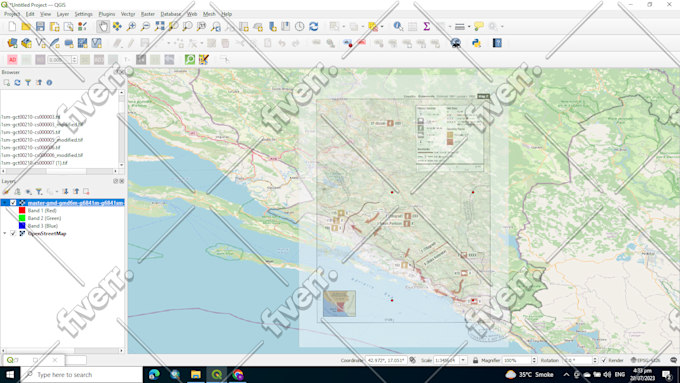Select the OpenStreetMap layer name
The image size is (680, 383).
click(47, 233)
